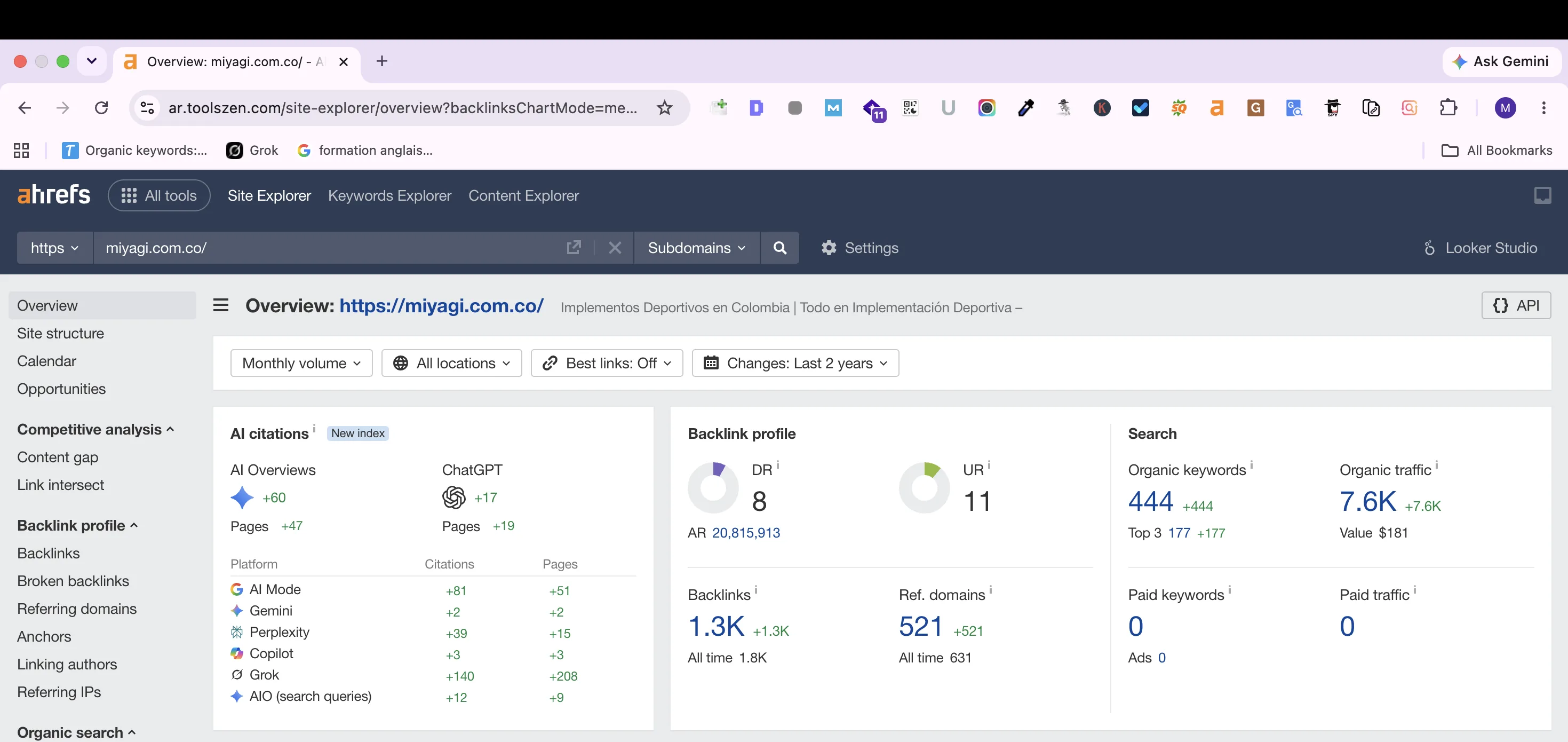Clear the URL field with the X icon
This screenshot has height=742, width=1568.
pyautogui.click(x=615, y=248)
